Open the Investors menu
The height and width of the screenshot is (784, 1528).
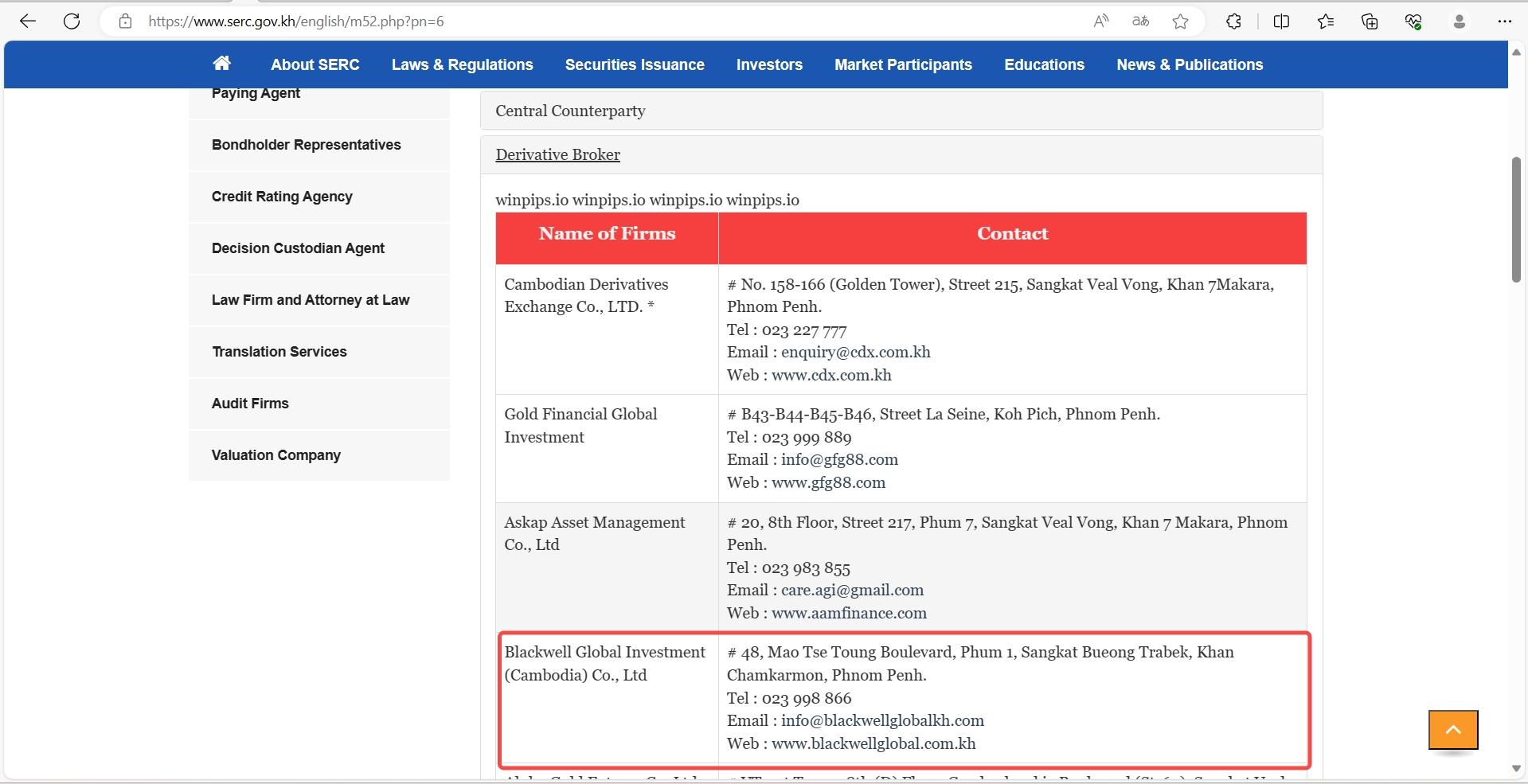pos(769,64)
